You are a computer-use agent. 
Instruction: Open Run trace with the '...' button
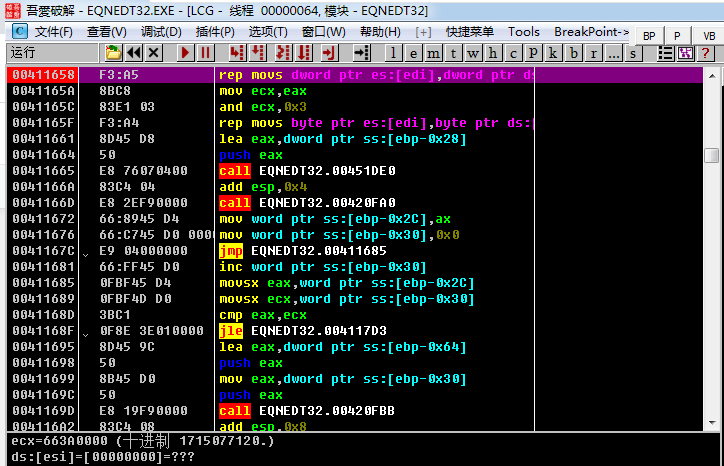614,54
